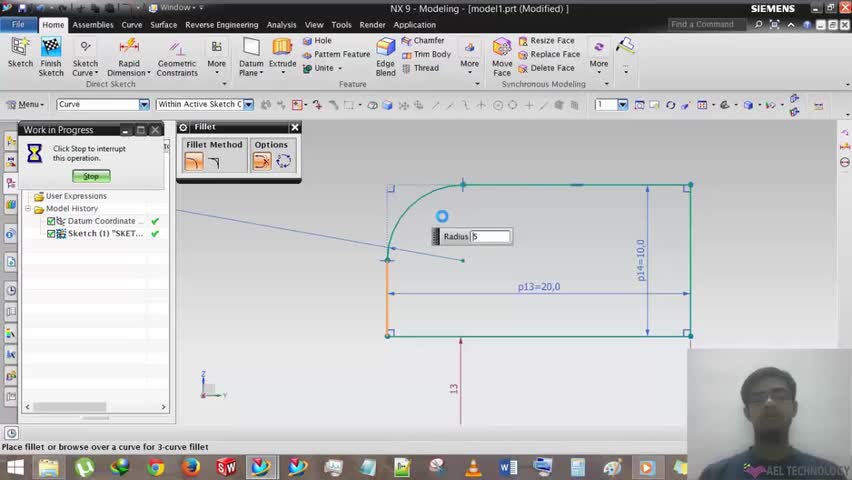This screenshot has height=480, width=852.
Task: Launch VLC media player from taskbar
Action: coord(473,467)
